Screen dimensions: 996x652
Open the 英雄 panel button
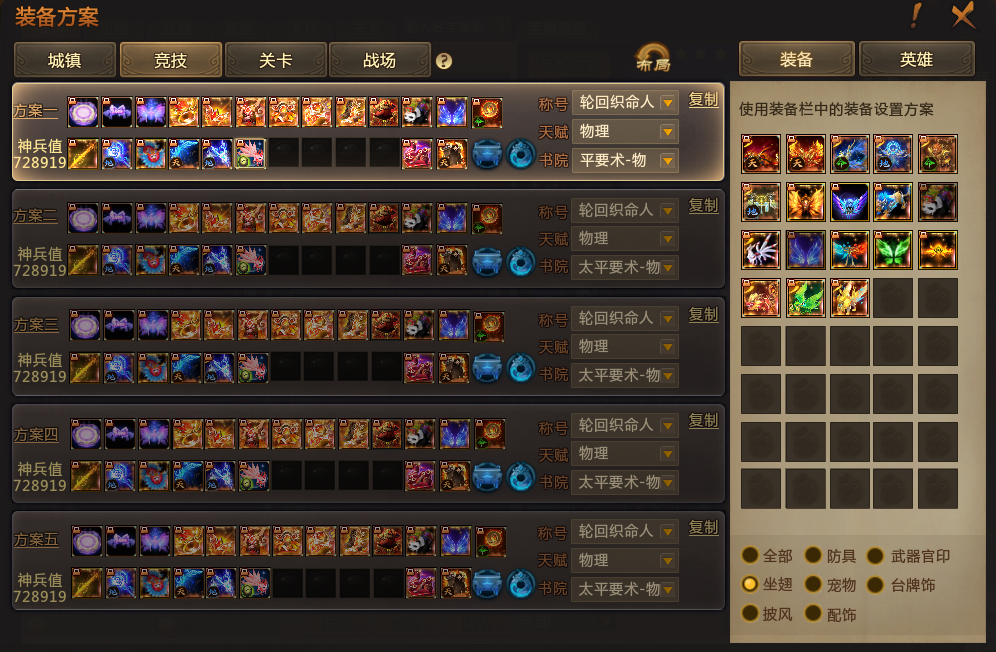[916, 60]
